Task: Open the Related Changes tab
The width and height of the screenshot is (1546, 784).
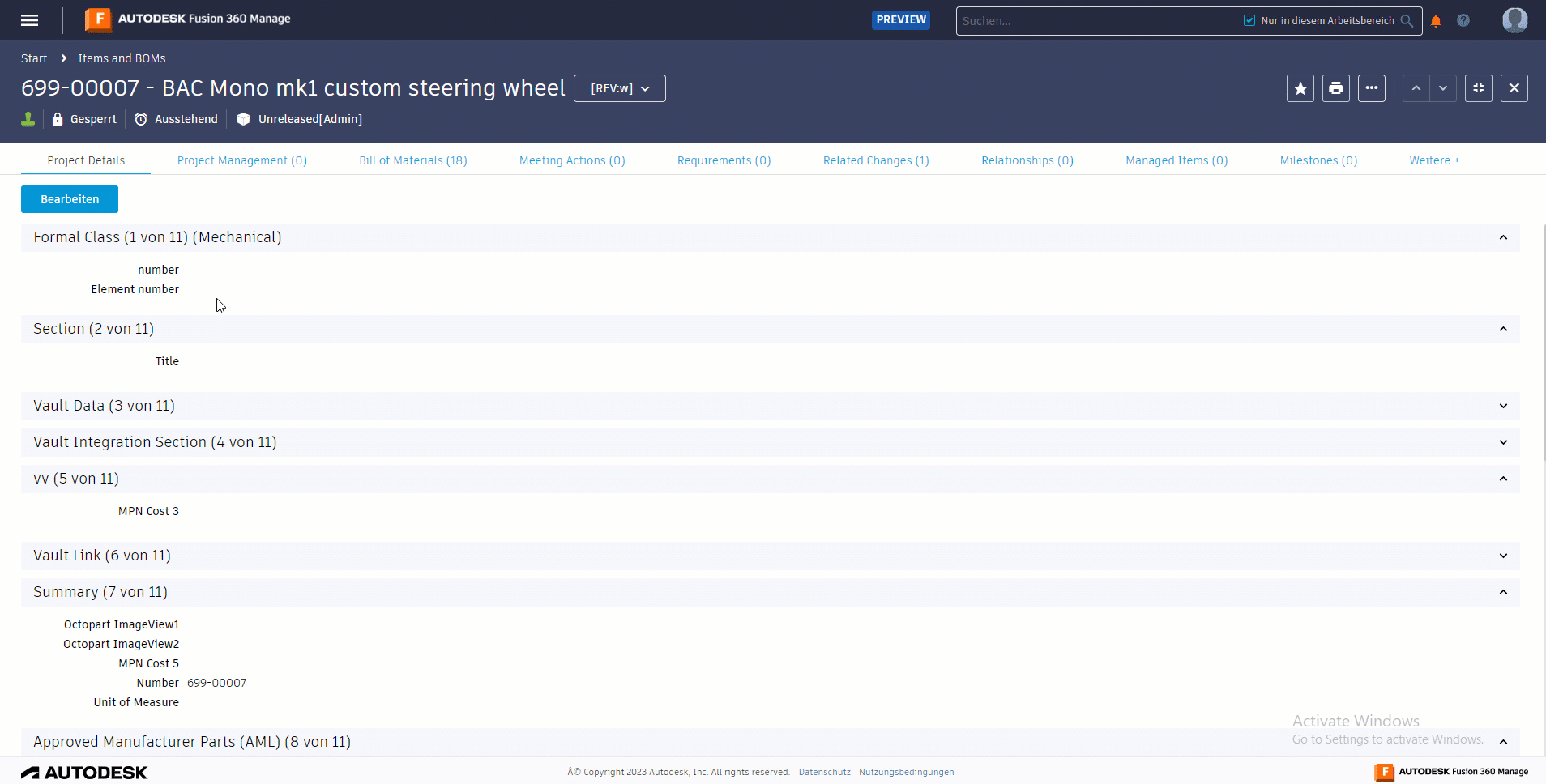Action: (x=876, y=160)
